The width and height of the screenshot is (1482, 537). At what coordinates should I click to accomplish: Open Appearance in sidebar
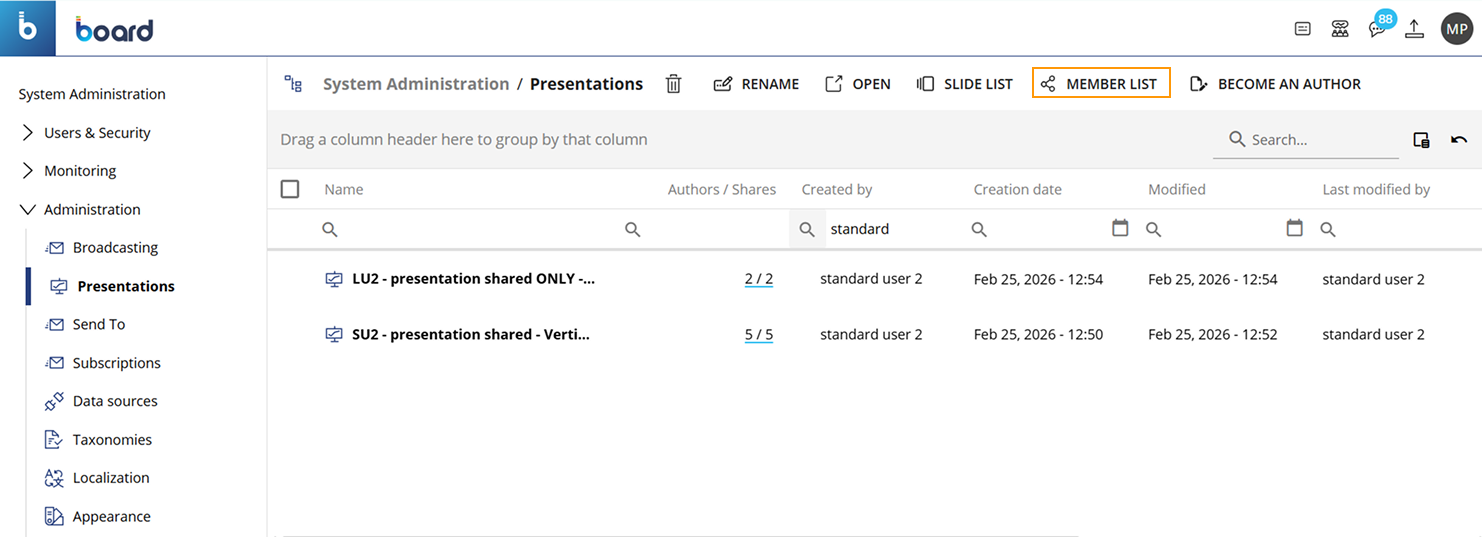click(x=112, y=517)
